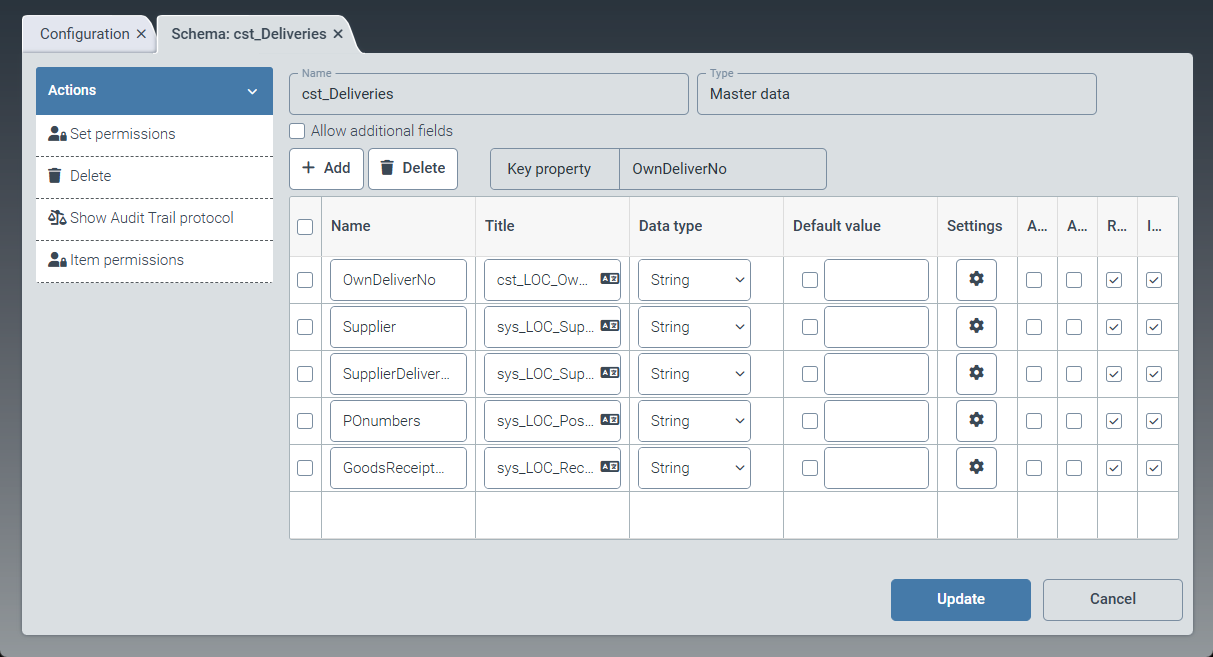Close the Configuration tab

coord(141,34)
